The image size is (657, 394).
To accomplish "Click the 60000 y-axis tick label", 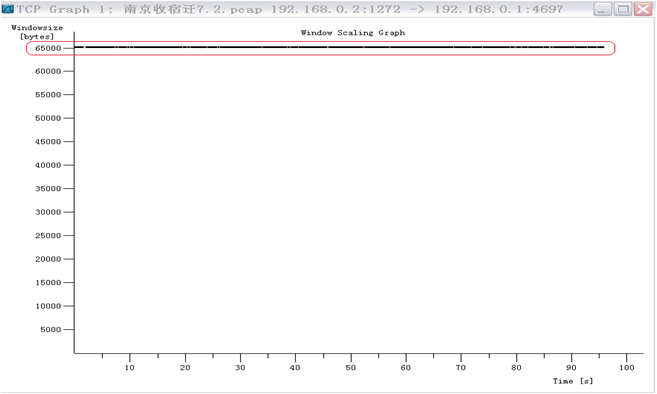I will point(48,71).
